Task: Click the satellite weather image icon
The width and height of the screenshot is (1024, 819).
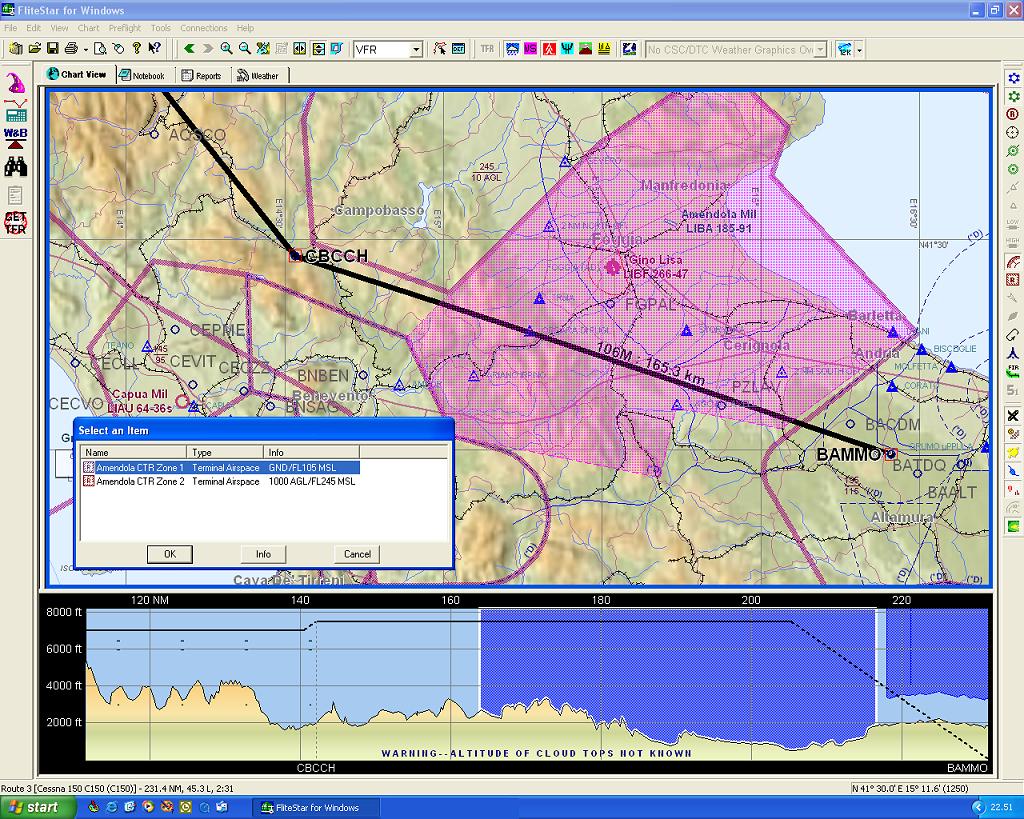Action: tap(629, 48)
